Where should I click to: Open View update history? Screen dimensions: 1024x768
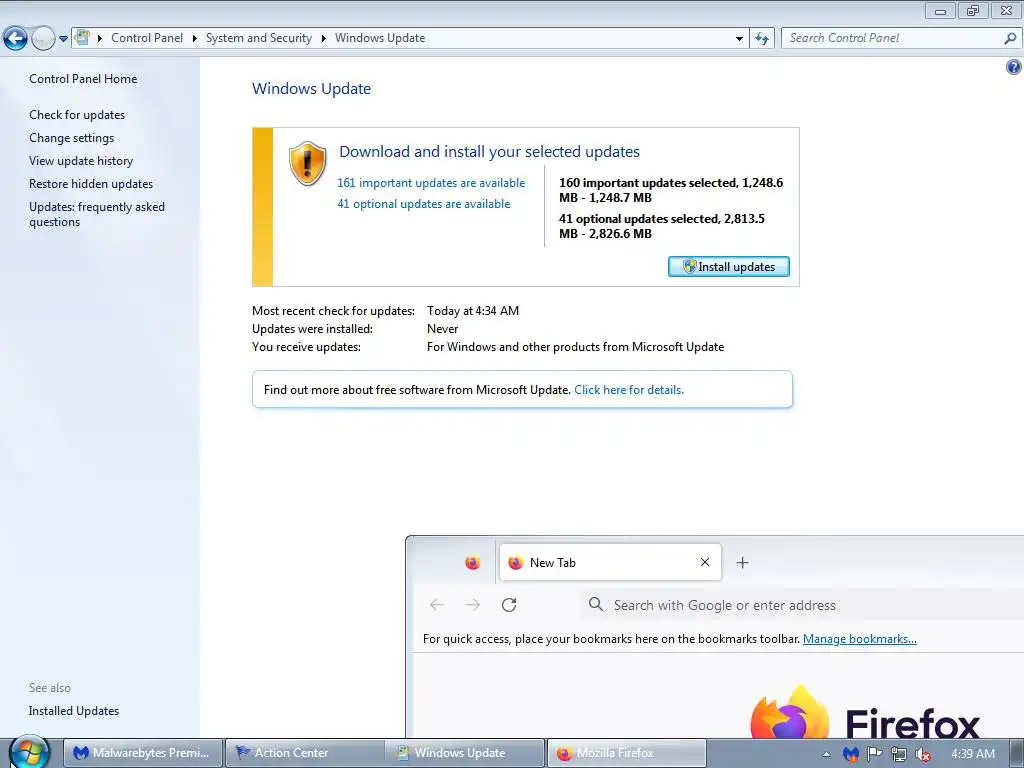click(81, 161)
